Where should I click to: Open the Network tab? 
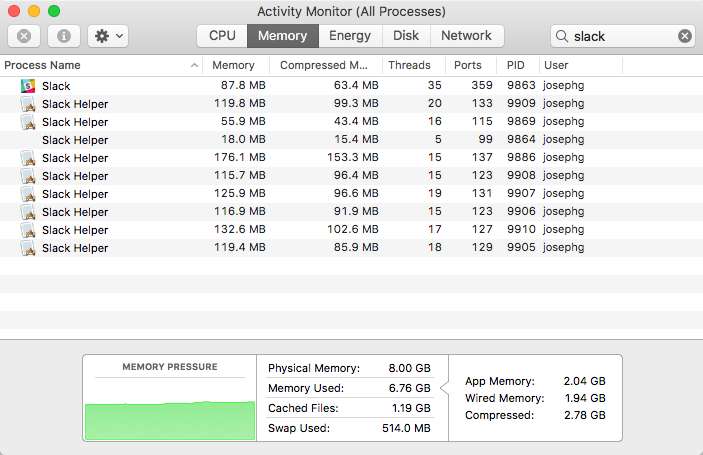[x=466, y=36]
